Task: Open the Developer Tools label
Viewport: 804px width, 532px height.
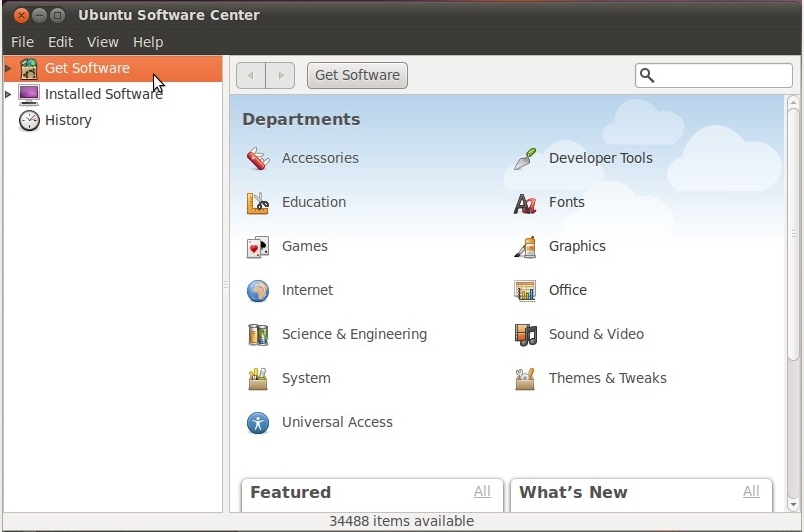Action: point(600,158)
